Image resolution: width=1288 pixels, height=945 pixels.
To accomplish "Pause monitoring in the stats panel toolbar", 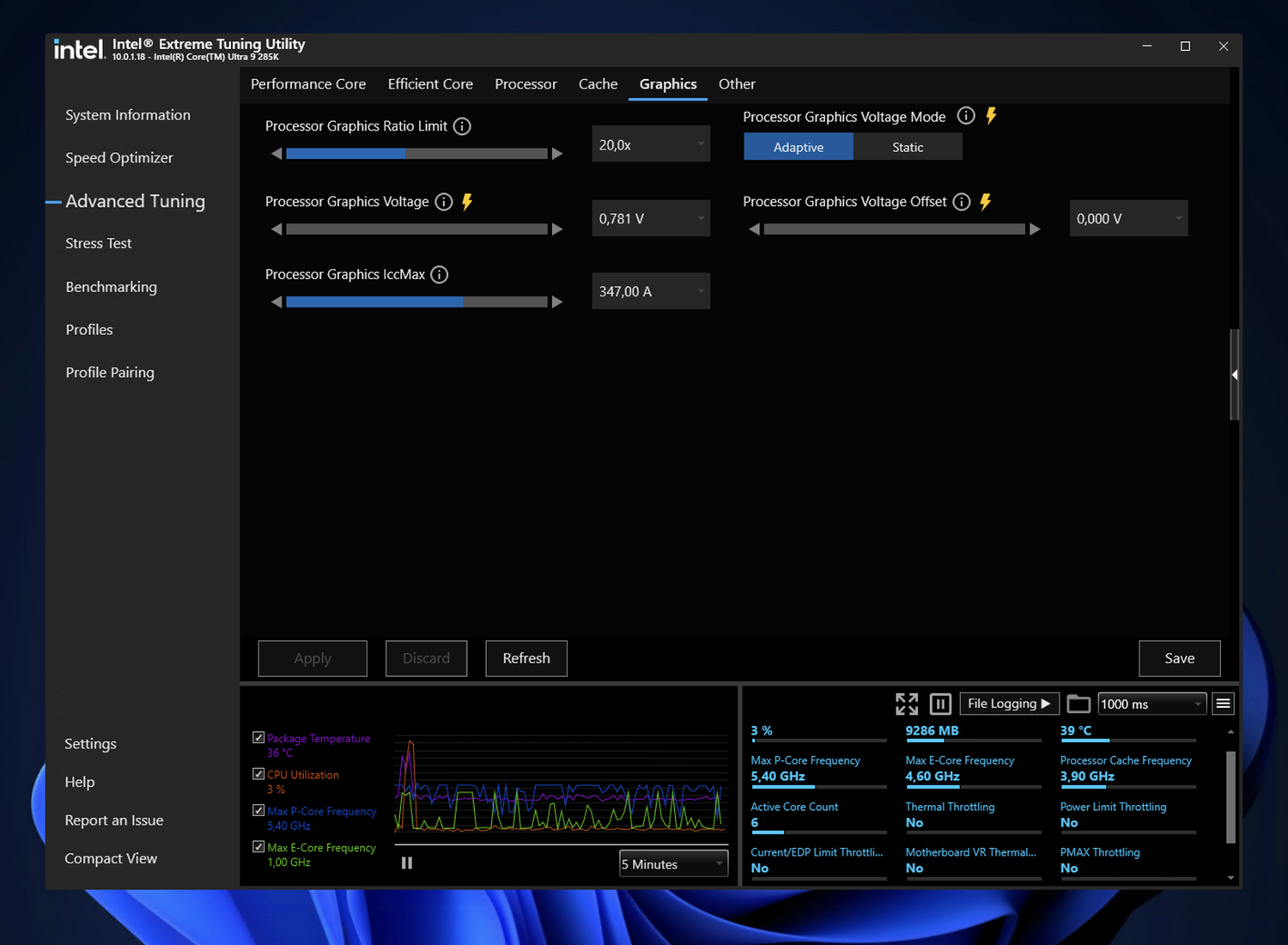I will tap(940, 704).
